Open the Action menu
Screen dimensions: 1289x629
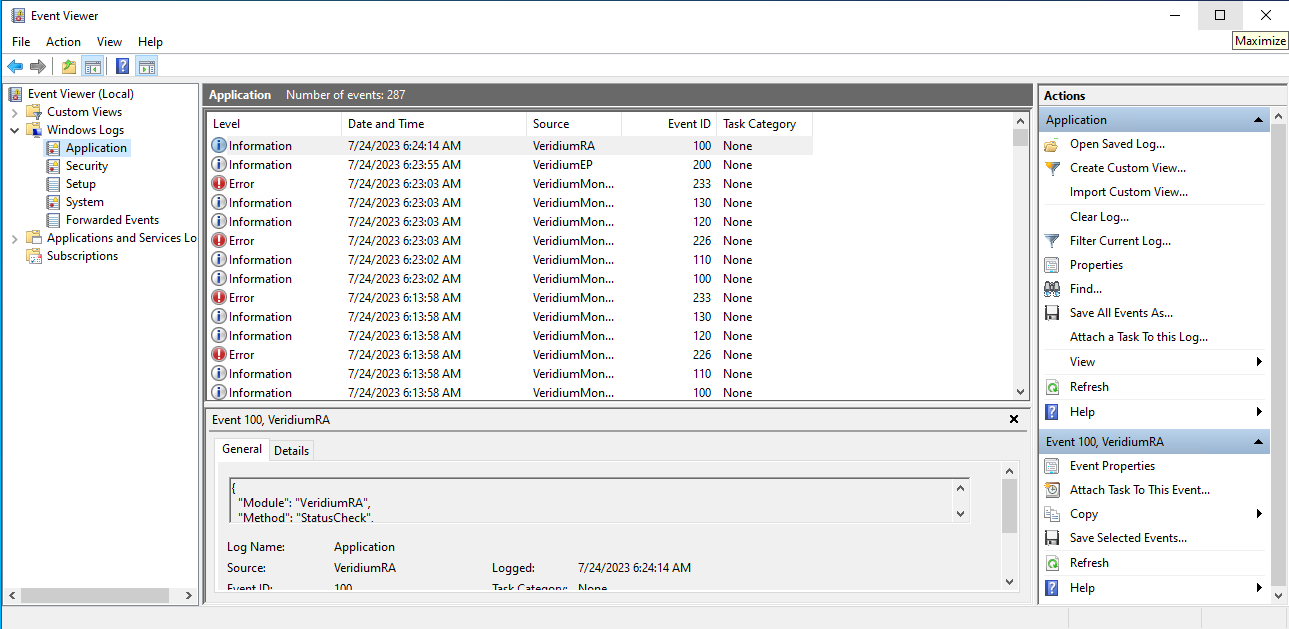tap(63, 42)
